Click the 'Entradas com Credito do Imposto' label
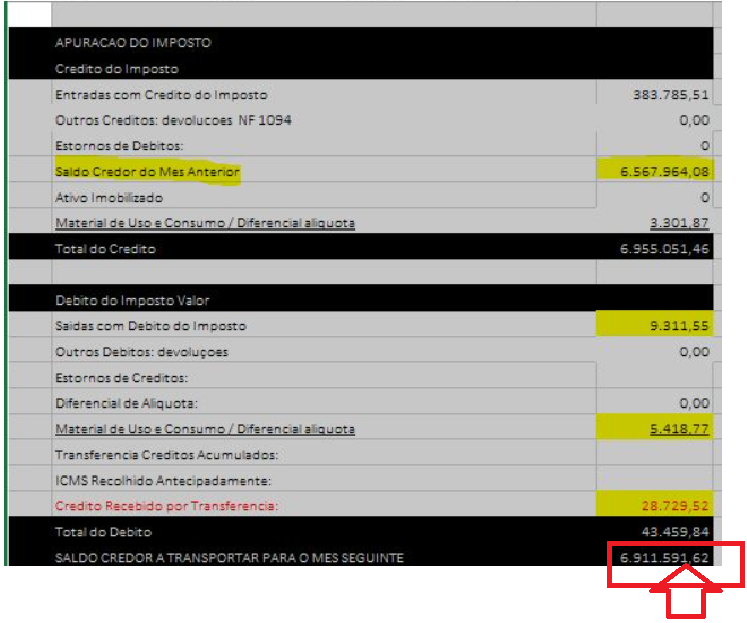This screenshot has width=747, height=623. tap(161, 95)
